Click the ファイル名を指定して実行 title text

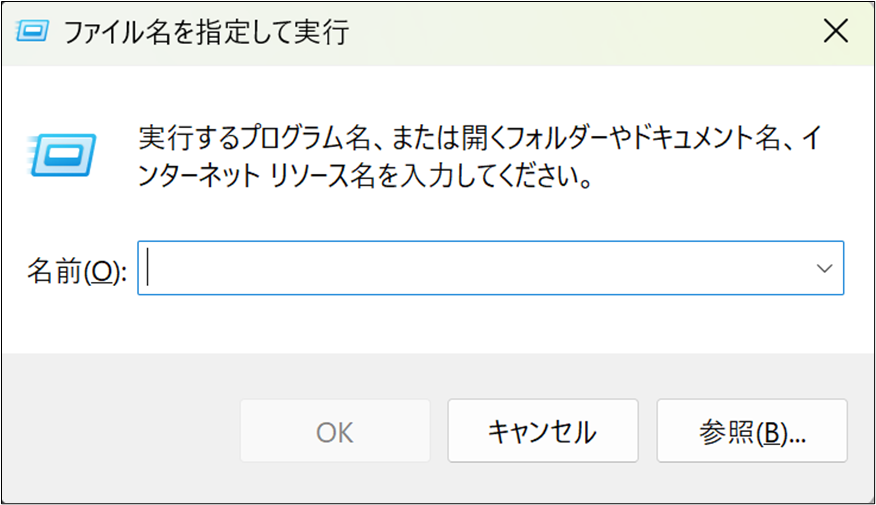click(206, 32)
